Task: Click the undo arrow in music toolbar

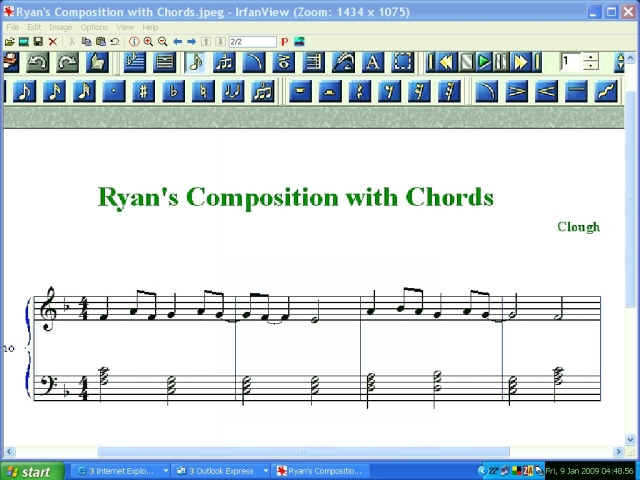Action: [37, 62]
